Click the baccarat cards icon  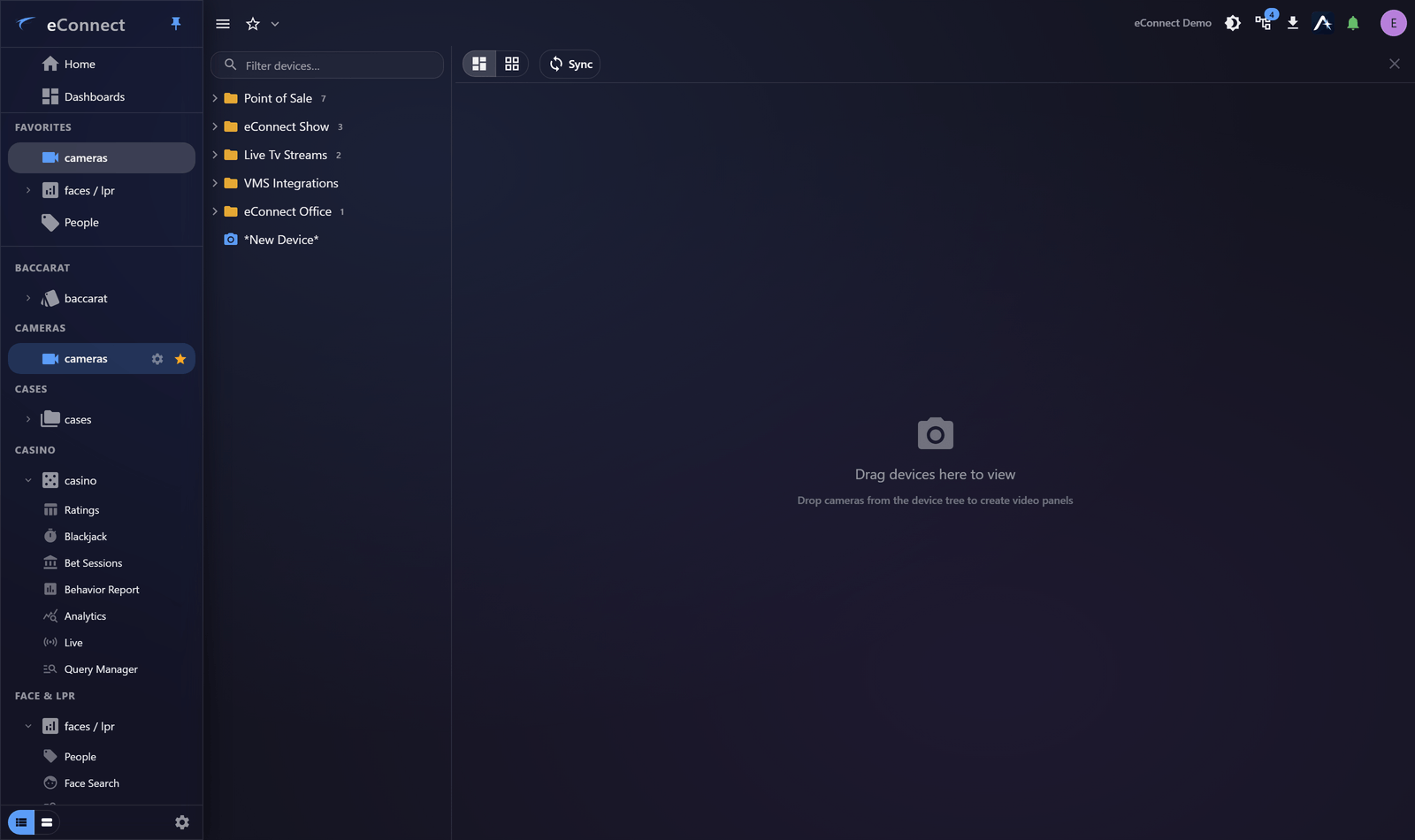(50, 299)
